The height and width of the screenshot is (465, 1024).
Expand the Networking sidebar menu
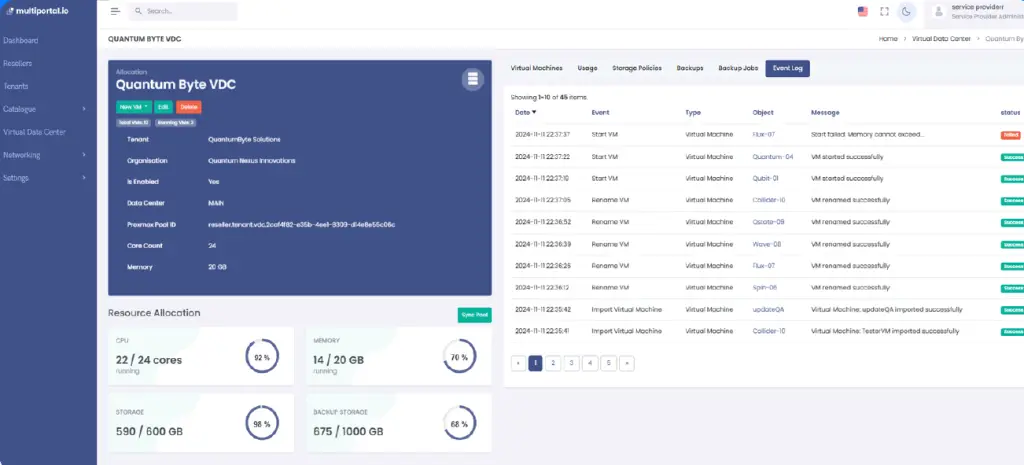click(x=44, y=155)
